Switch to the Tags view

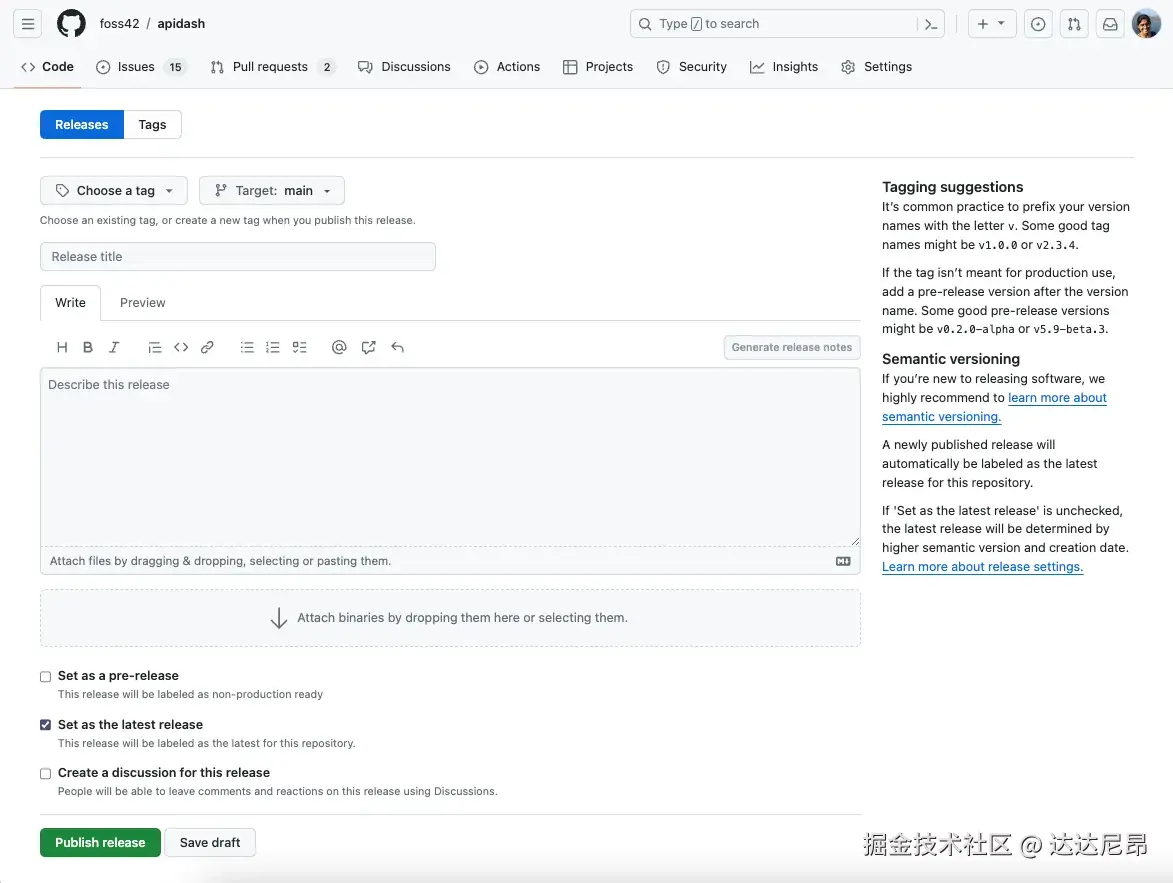[153, 124]
